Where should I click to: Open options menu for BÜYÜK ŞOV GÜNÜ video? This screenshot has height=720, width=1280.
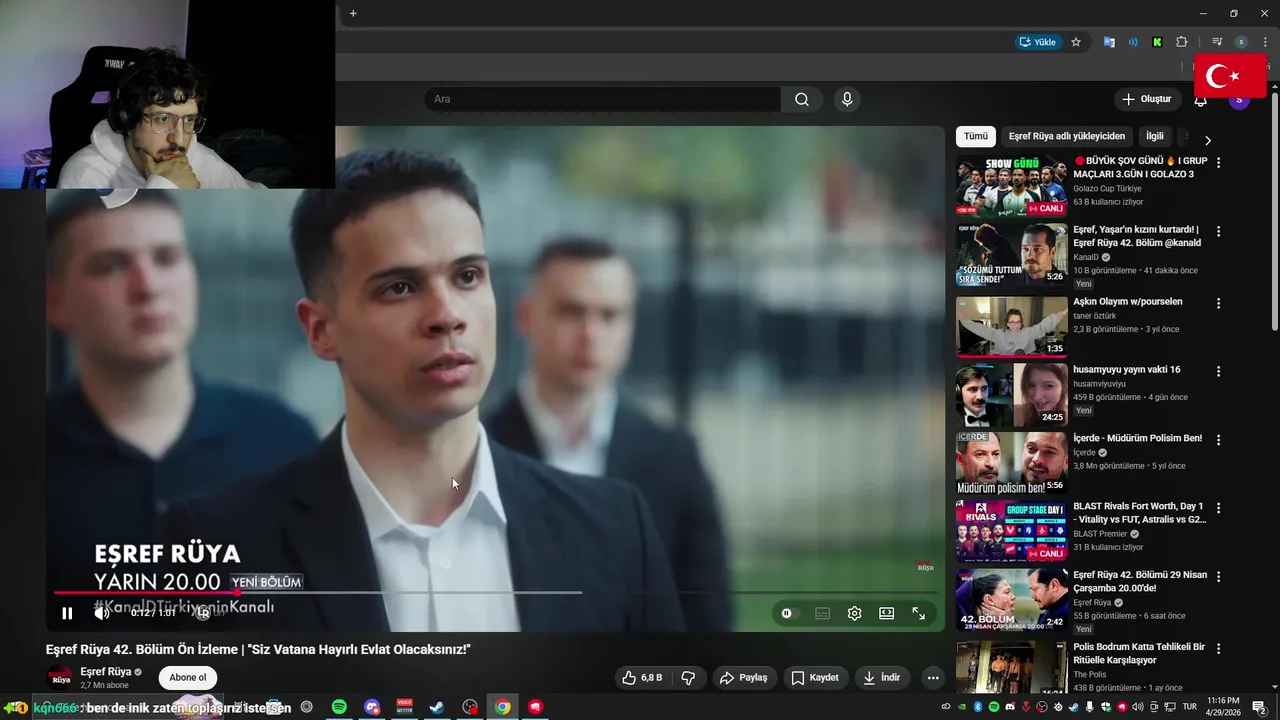pos(1218,162)
